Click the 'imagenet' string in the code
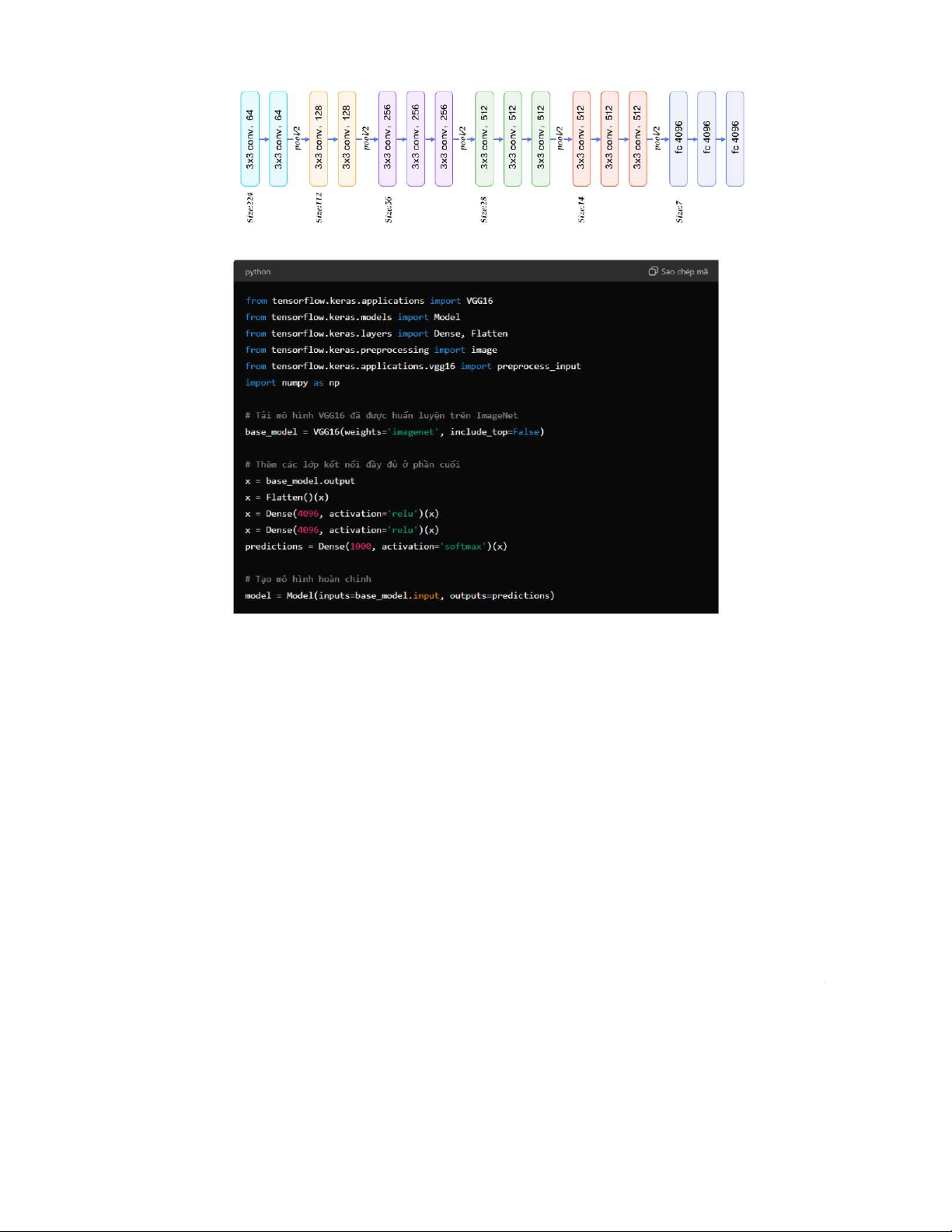This screenshot has height=1232, width=952. point(413,432)
